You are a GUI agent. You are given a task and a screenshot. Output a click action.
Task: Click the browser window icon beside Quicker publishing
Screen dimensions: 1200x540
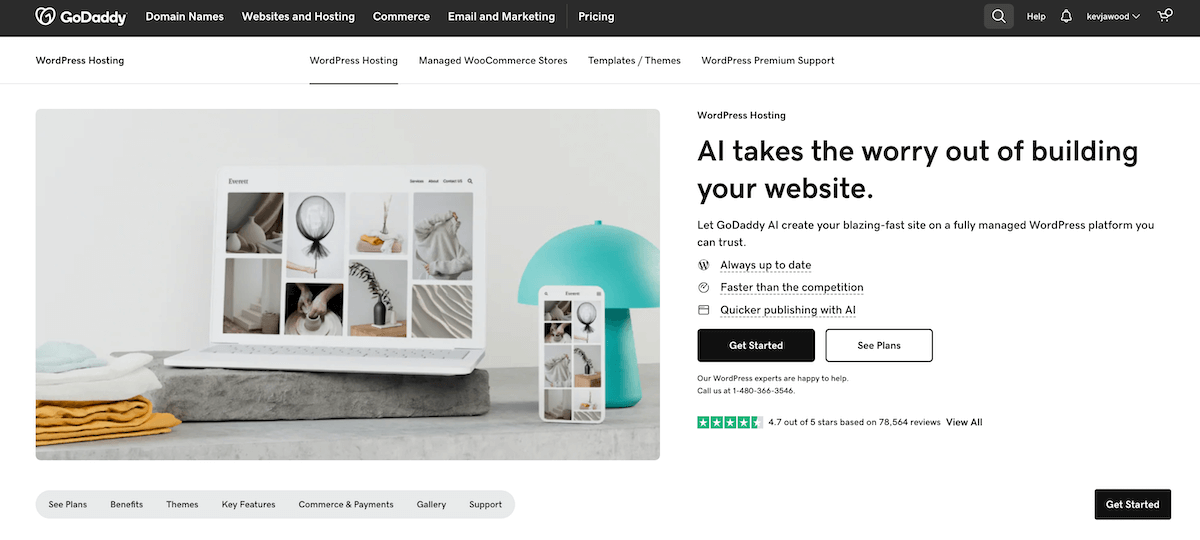(703, 310)
